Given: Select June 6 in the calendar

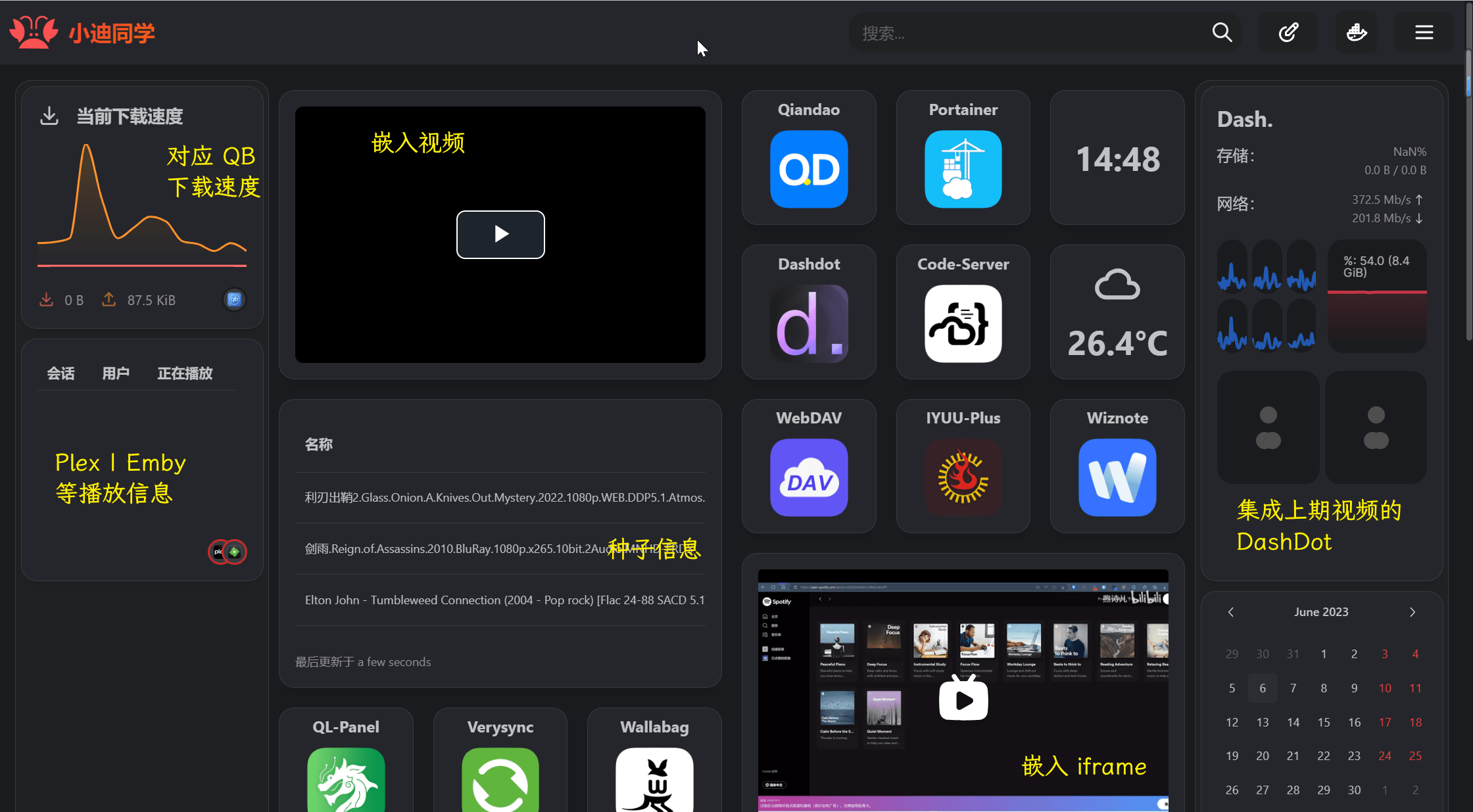Looking at the screenshot, I should tap(1263, 688).
